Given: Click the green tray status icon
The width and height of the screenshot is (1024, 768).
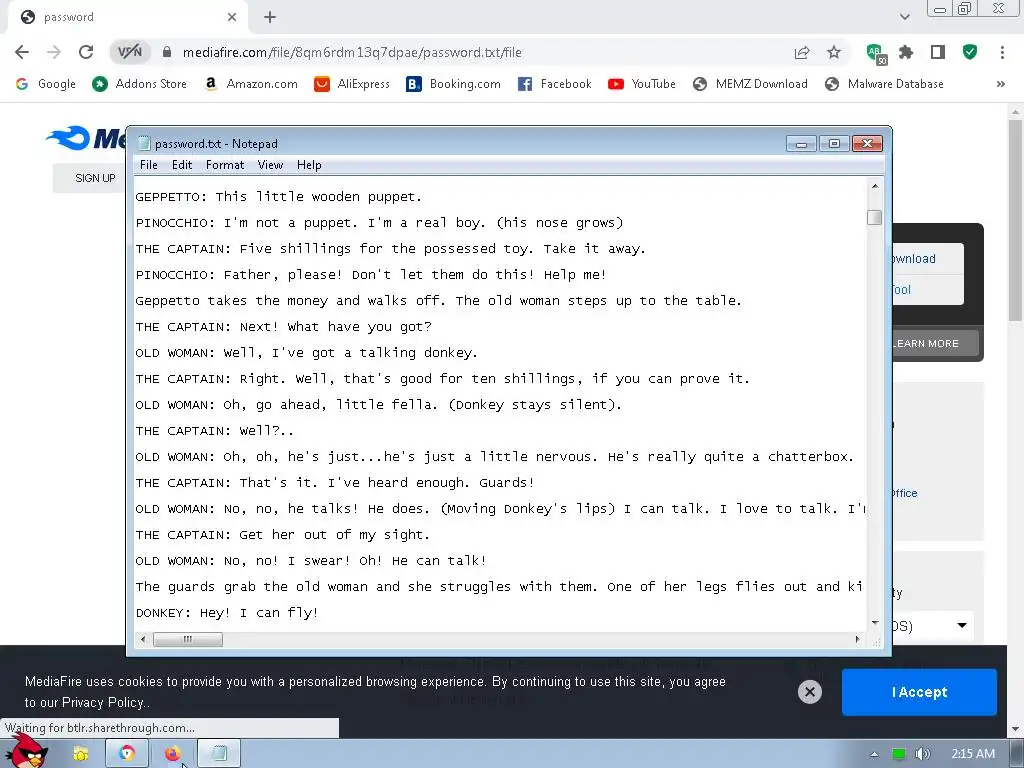Looking at the screenshot, I should tap(899, 754).
